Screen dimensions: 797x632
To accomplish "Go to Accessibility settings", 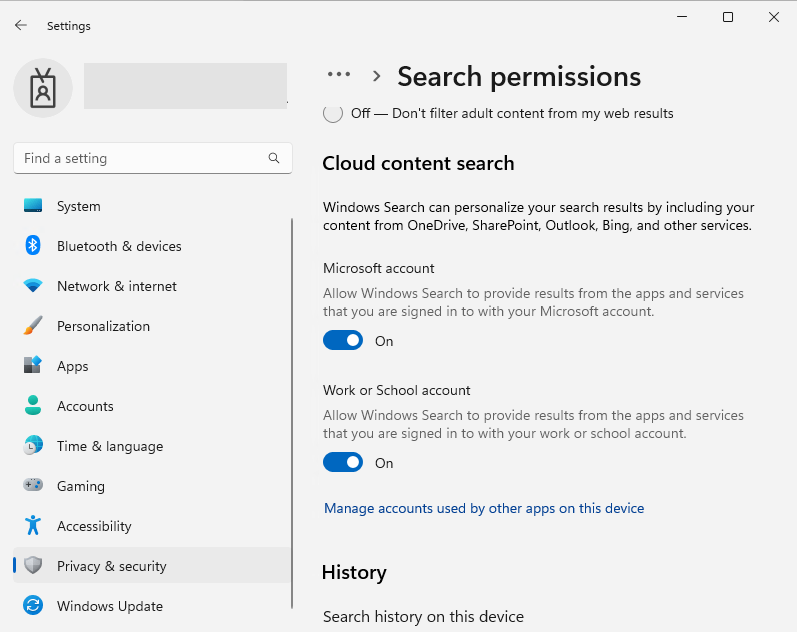I will (x=152, y=526).
